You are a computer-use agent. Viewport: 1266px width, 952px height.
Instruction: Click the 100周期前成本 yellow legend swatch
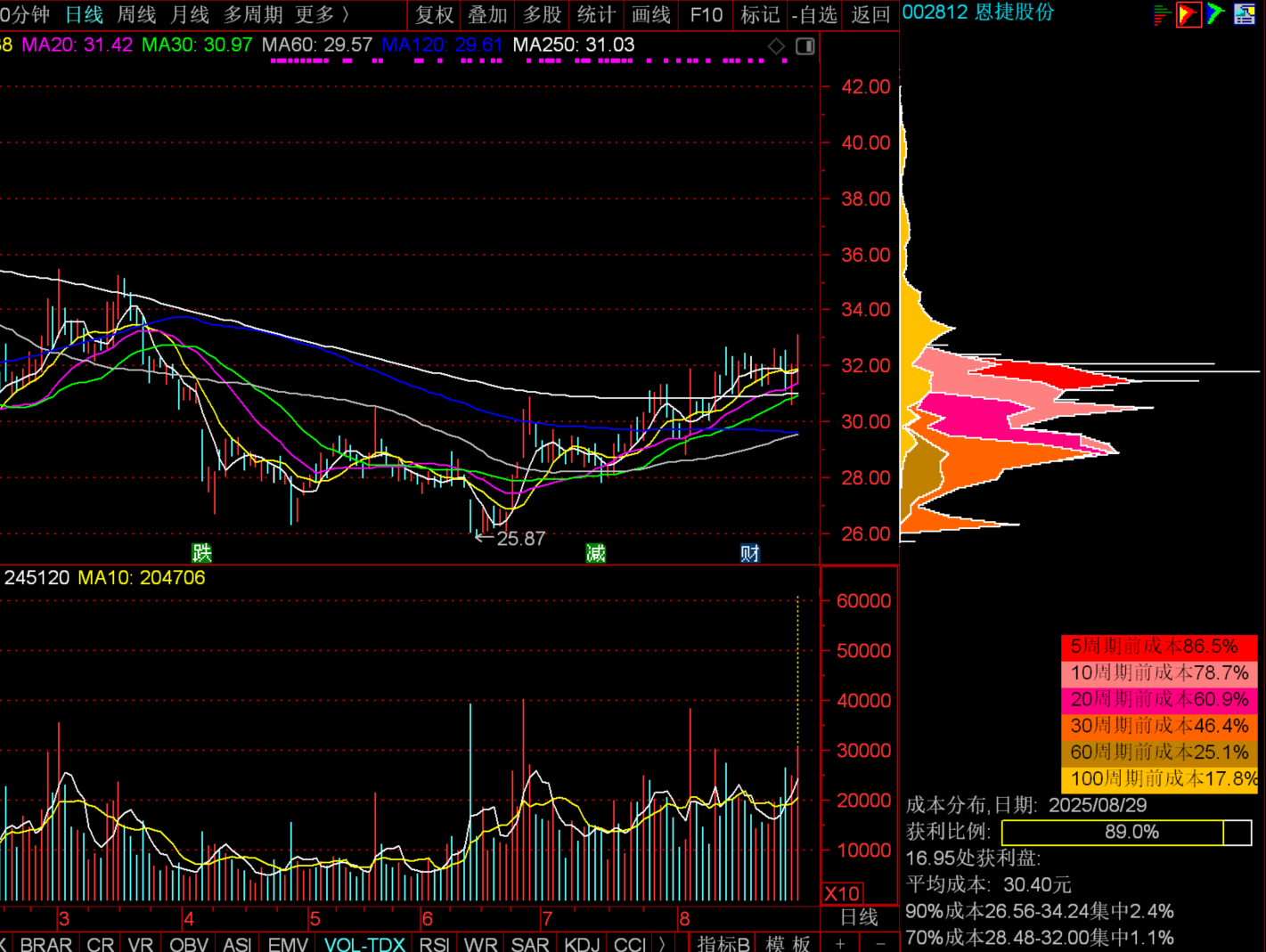1159,779
